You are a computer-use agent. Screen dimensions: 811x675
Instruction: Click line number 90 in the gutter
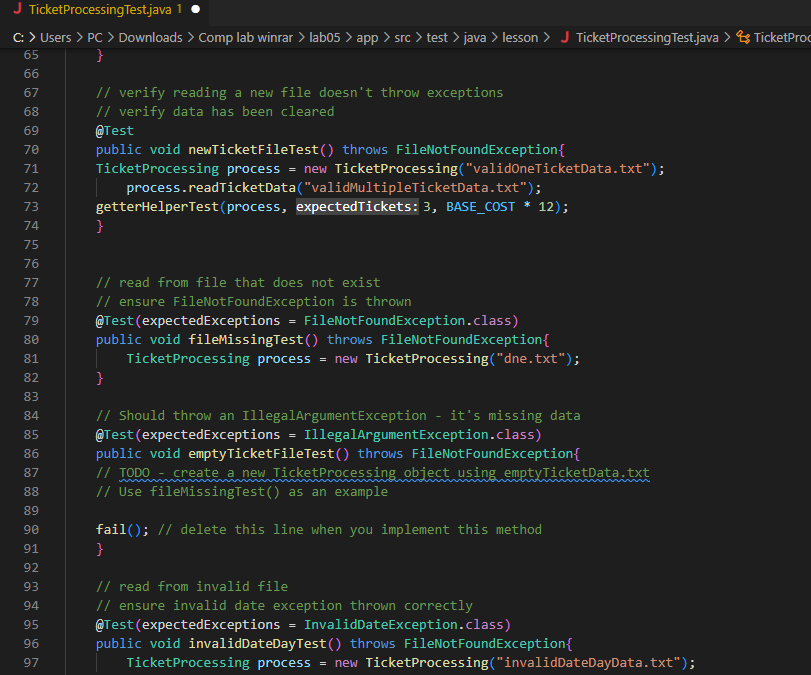[31, 530]
